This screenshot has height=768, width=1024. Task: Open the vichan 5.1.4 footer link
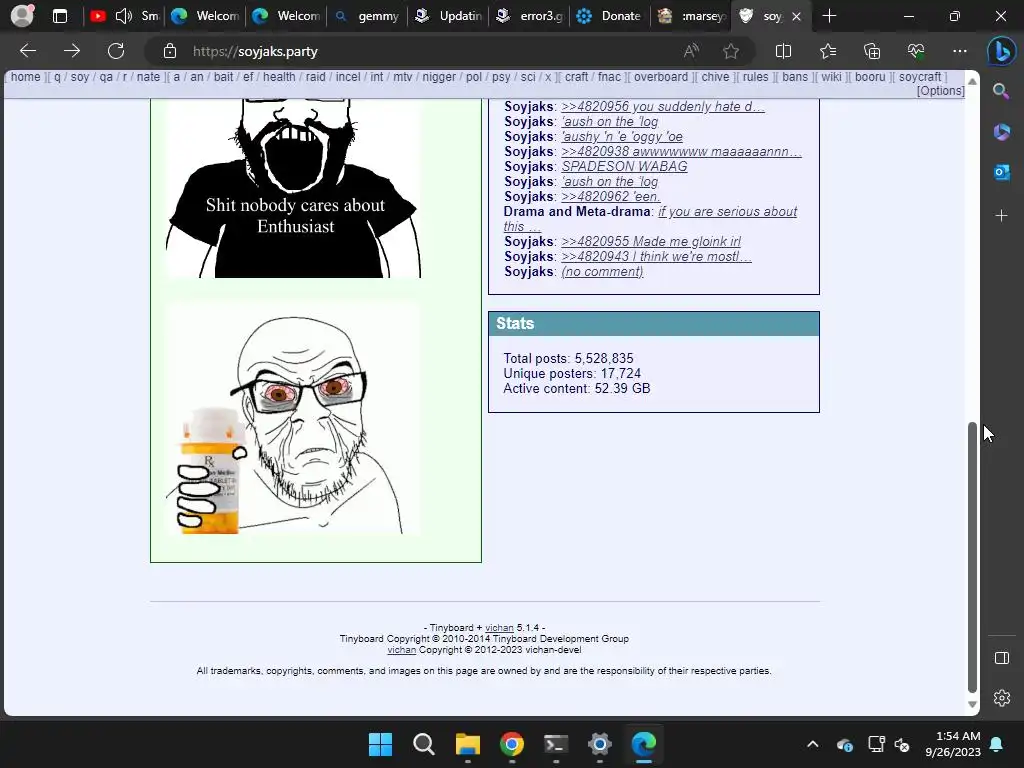pos(499,628)
